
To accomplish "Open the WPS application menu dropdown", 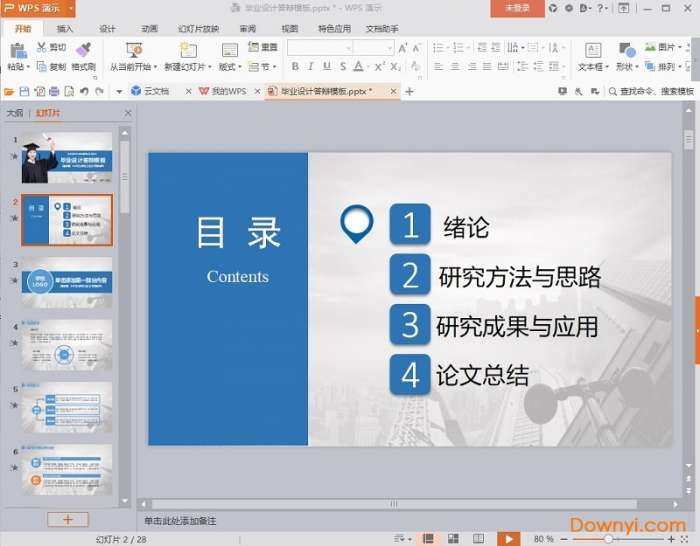I will (x=71, y=8).
